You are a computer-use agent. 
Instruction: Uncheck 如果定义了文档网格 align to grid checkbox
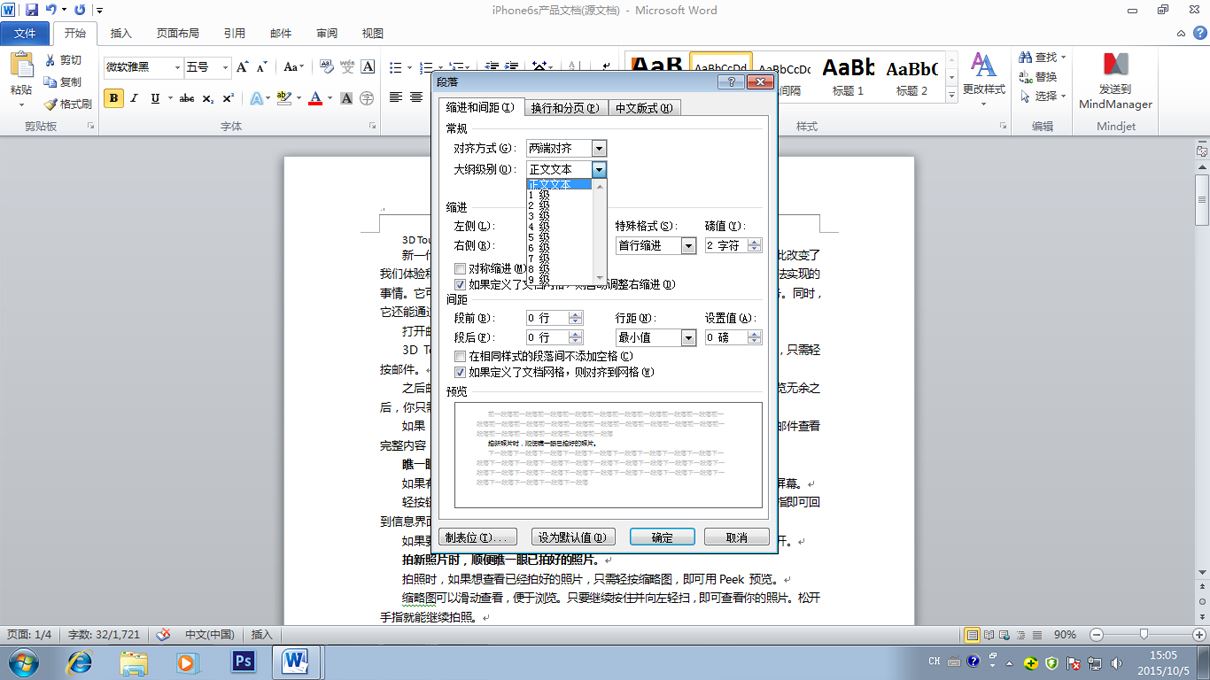click(460, 372)
